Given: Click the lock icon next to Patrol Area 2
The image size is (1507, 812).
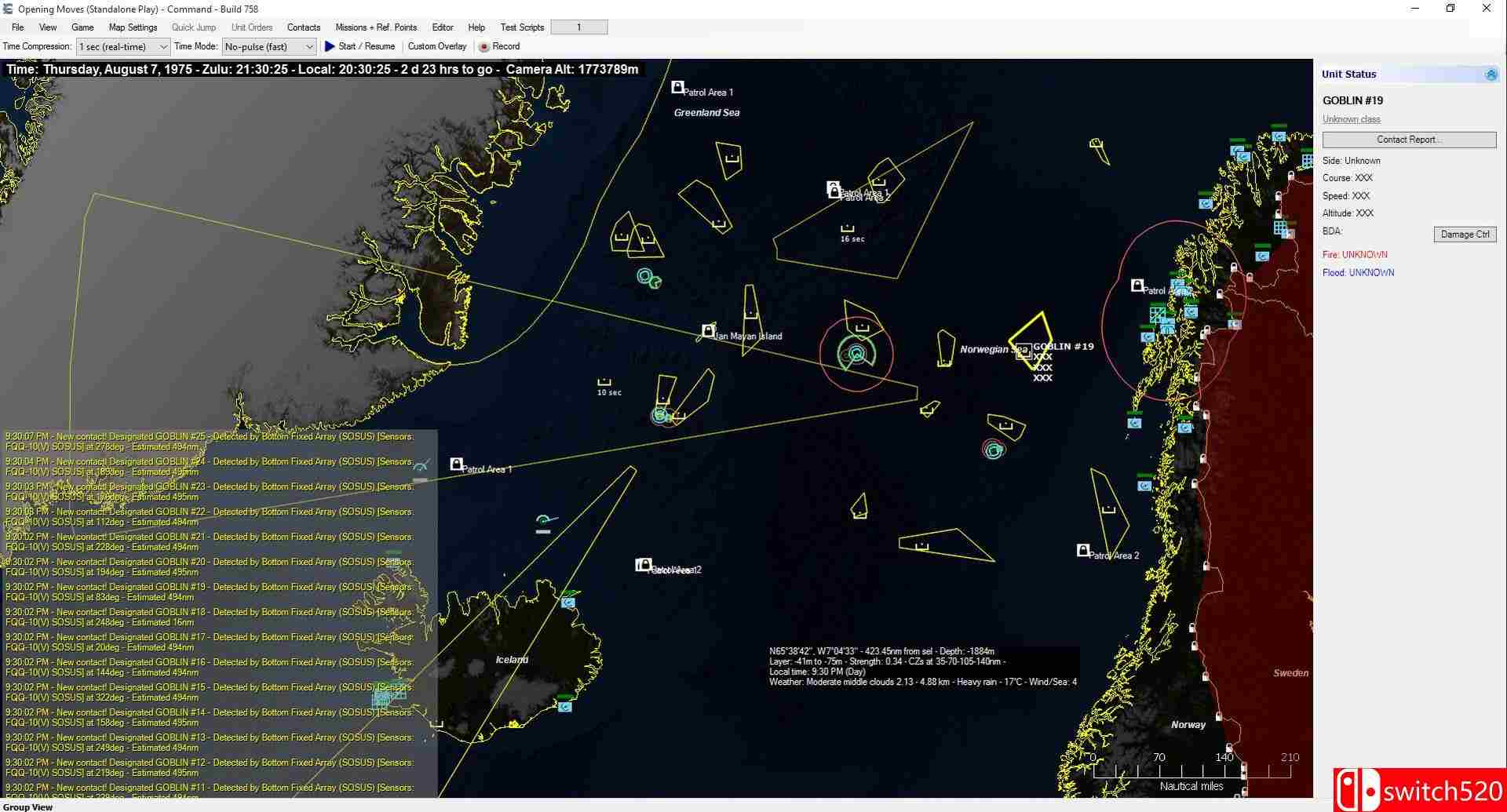Looking at the screenshot, I should 1086,550.
